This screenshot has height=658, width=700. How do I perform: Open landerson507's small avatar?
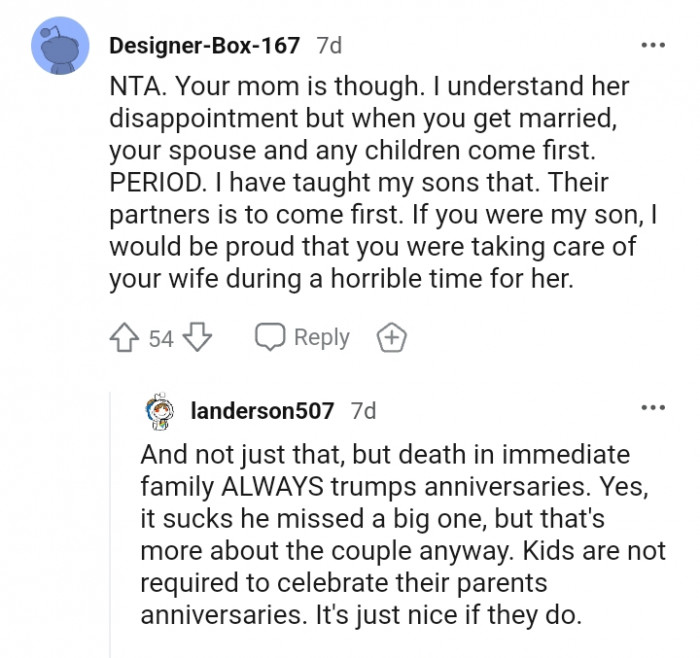(x=159, y=411)
